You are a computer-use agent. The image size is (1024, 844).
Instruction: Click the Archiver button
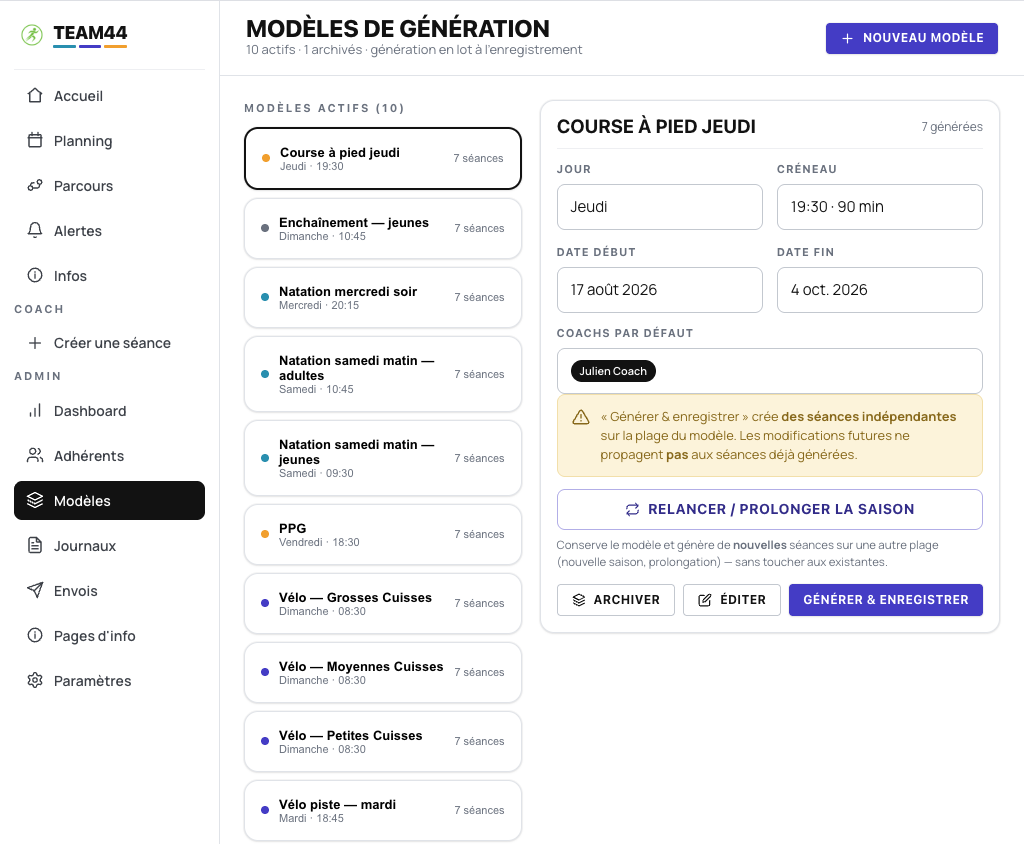[615, 600]
